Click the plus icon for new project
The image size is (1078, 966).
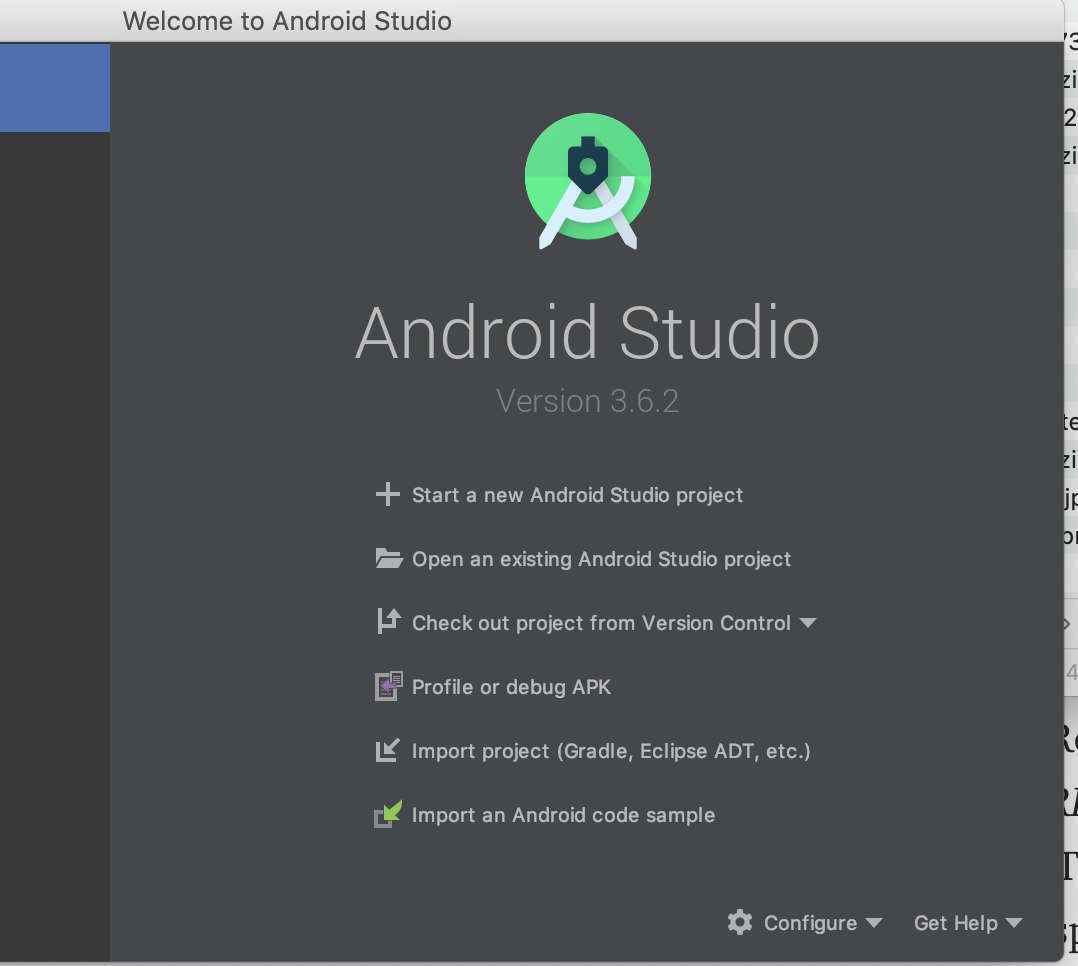[388, 494]
